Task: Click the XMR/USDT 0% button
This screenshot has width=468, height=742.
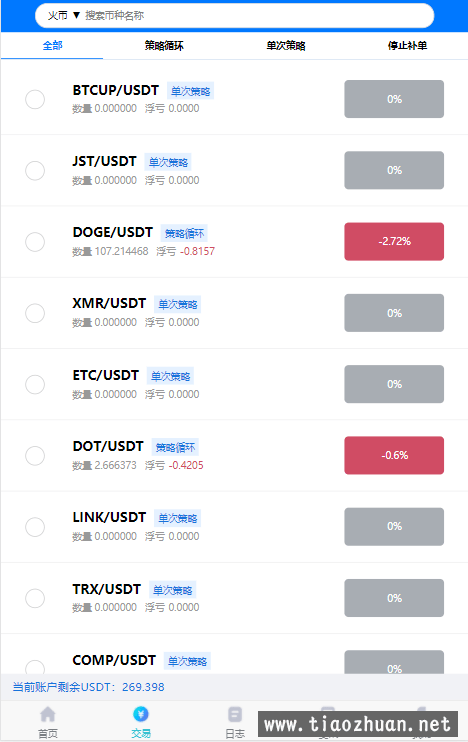Action: tap(394, 313)
